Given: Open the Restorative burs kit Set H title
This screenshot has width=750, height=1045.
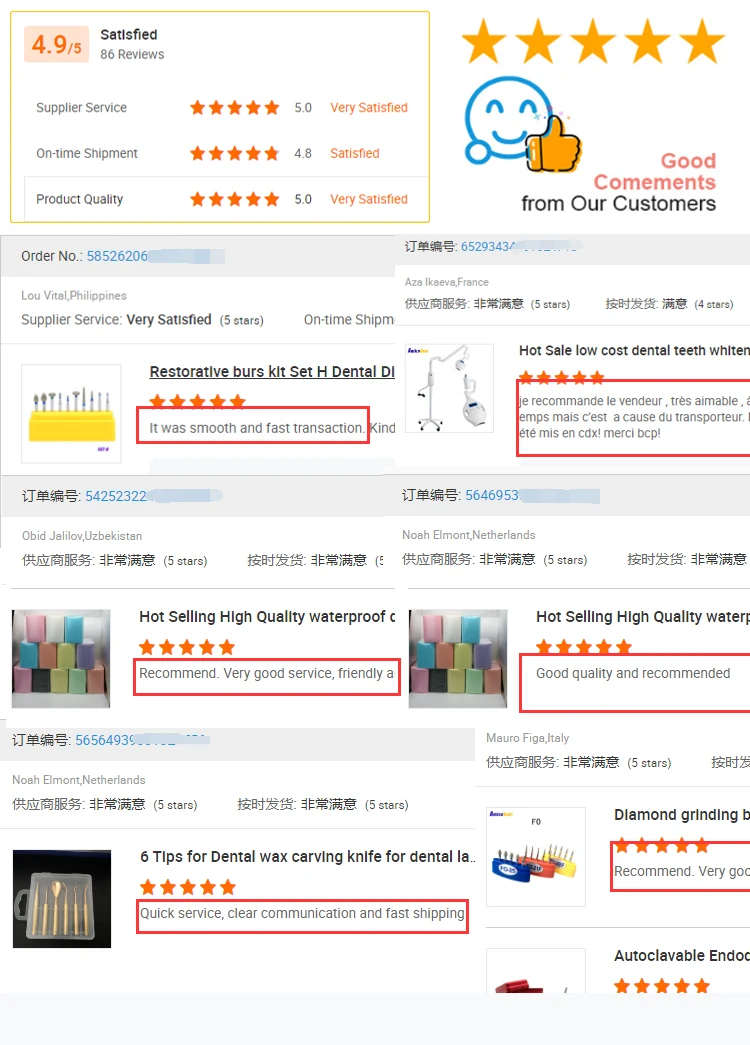Looking at the screenshot, I should click(x=272, y=372).
